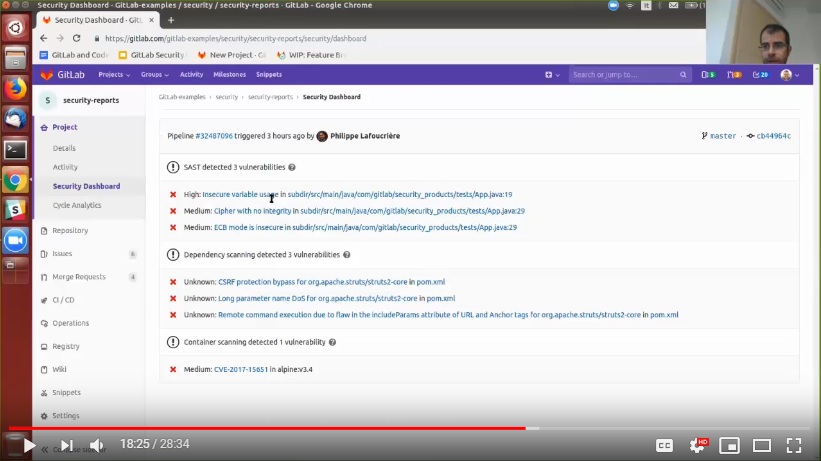Click the Merge Requests sidebar icon
Image resolution: width=821 pixels, height=461 pixels.
44,277
